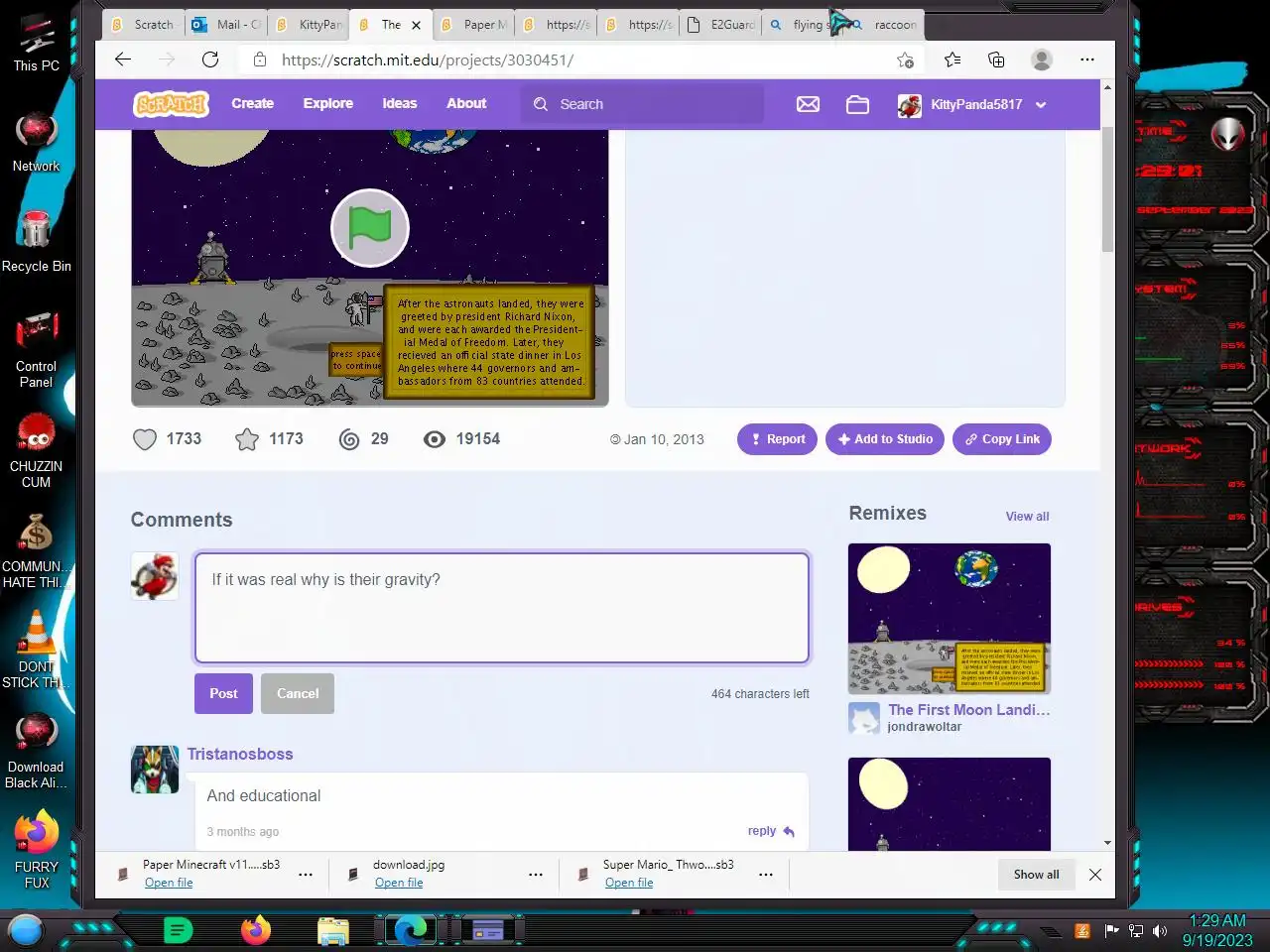
Task: Post the comment
Action: [x=223, y=694]
